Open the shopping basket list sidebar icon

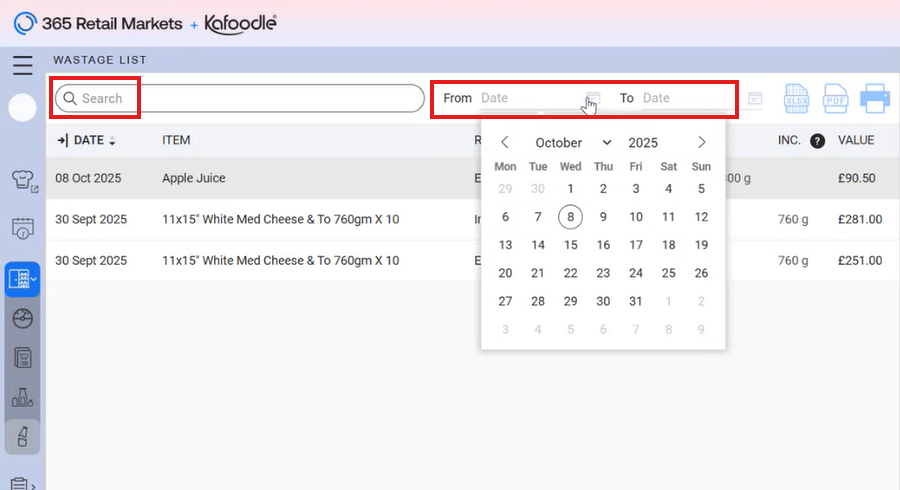(x=22, y=357)
